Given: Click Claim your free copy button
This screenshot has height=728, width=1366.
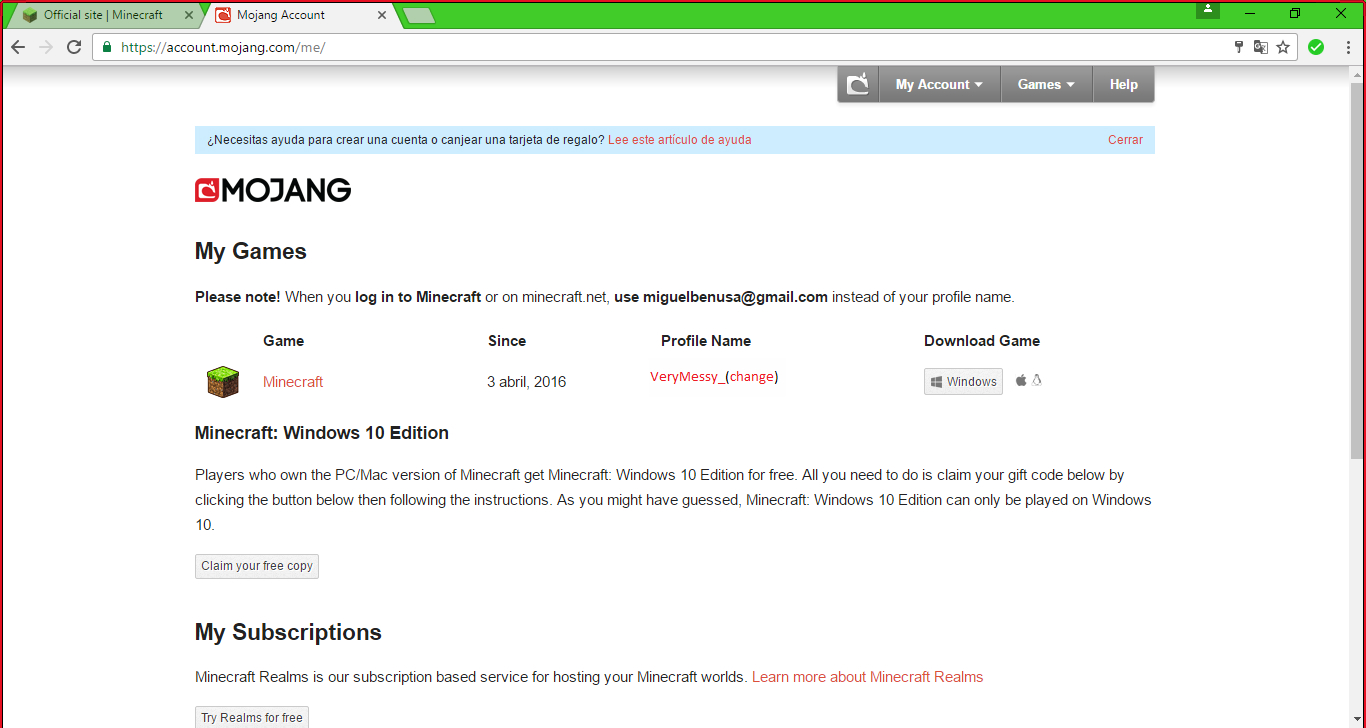Looking at the screenshot, I should [x=257, y=566].
